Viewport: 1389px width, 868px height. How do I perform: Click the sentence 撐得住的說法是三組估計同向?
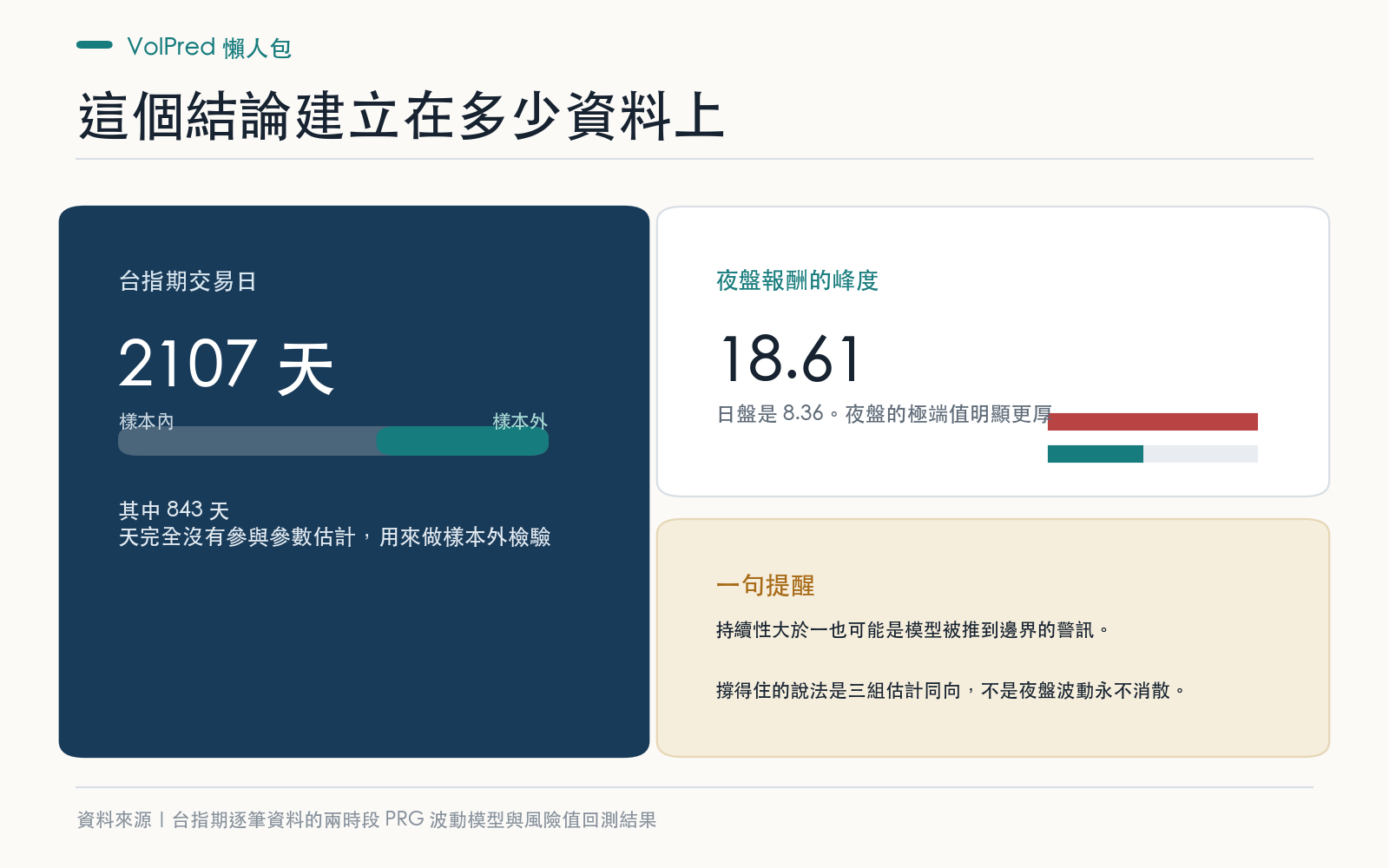(x=839, y=691)
